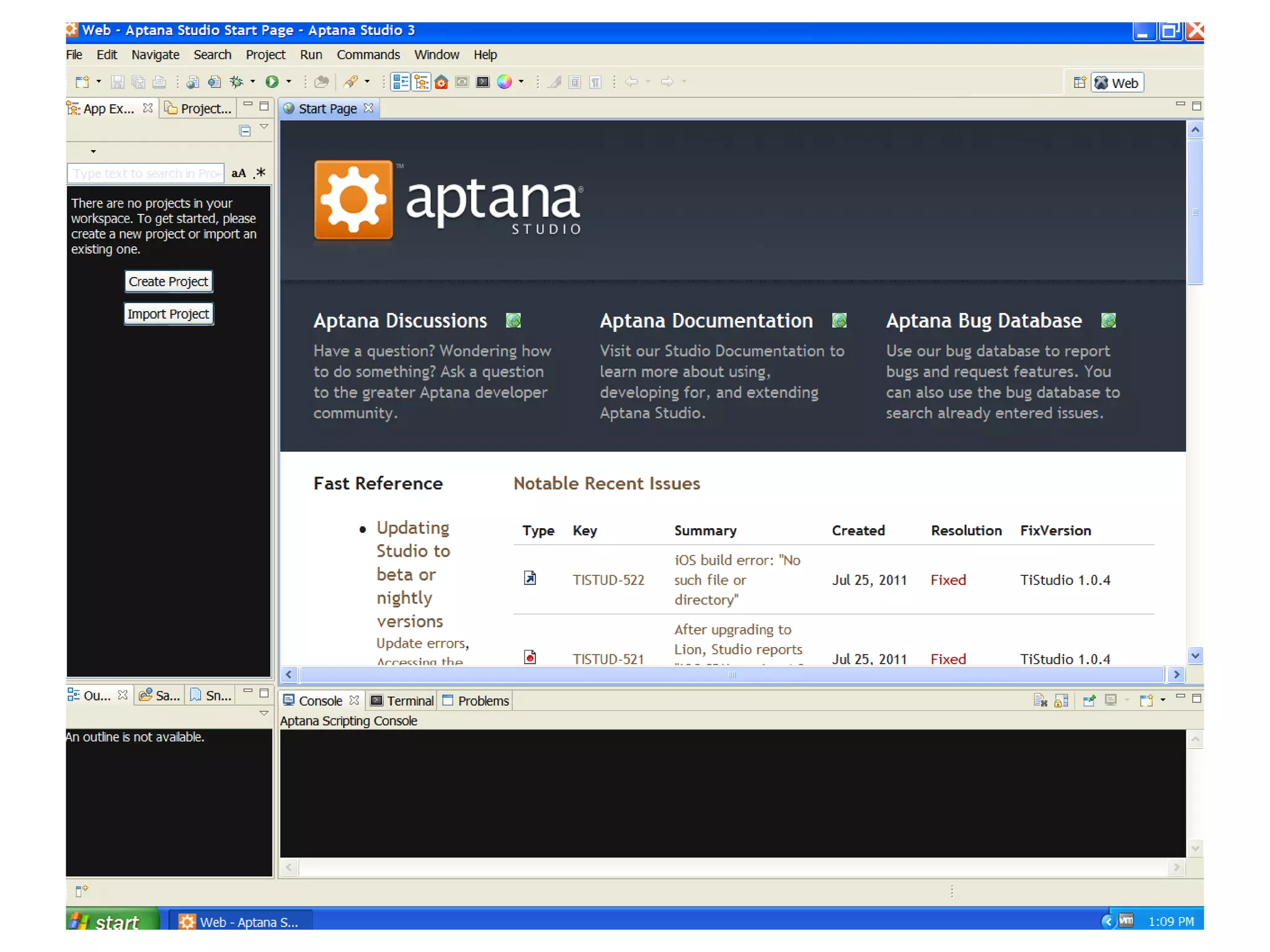Screen dimensions: 1270x952
Task: Open the File menu
Action: [x=74, y=55]
